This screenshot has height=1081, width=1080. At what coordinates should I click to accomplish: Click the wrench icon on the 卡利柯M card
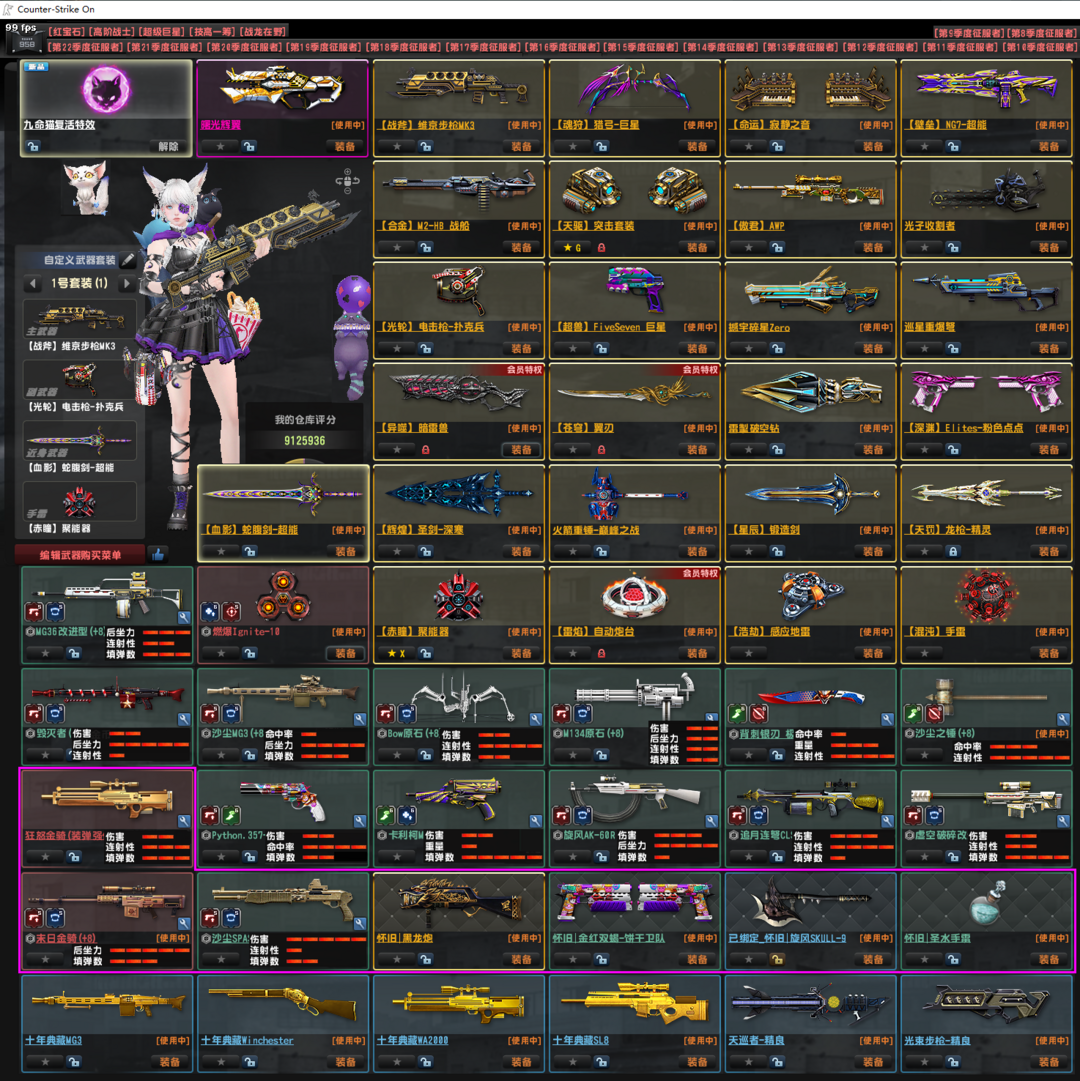coord(536,821)
